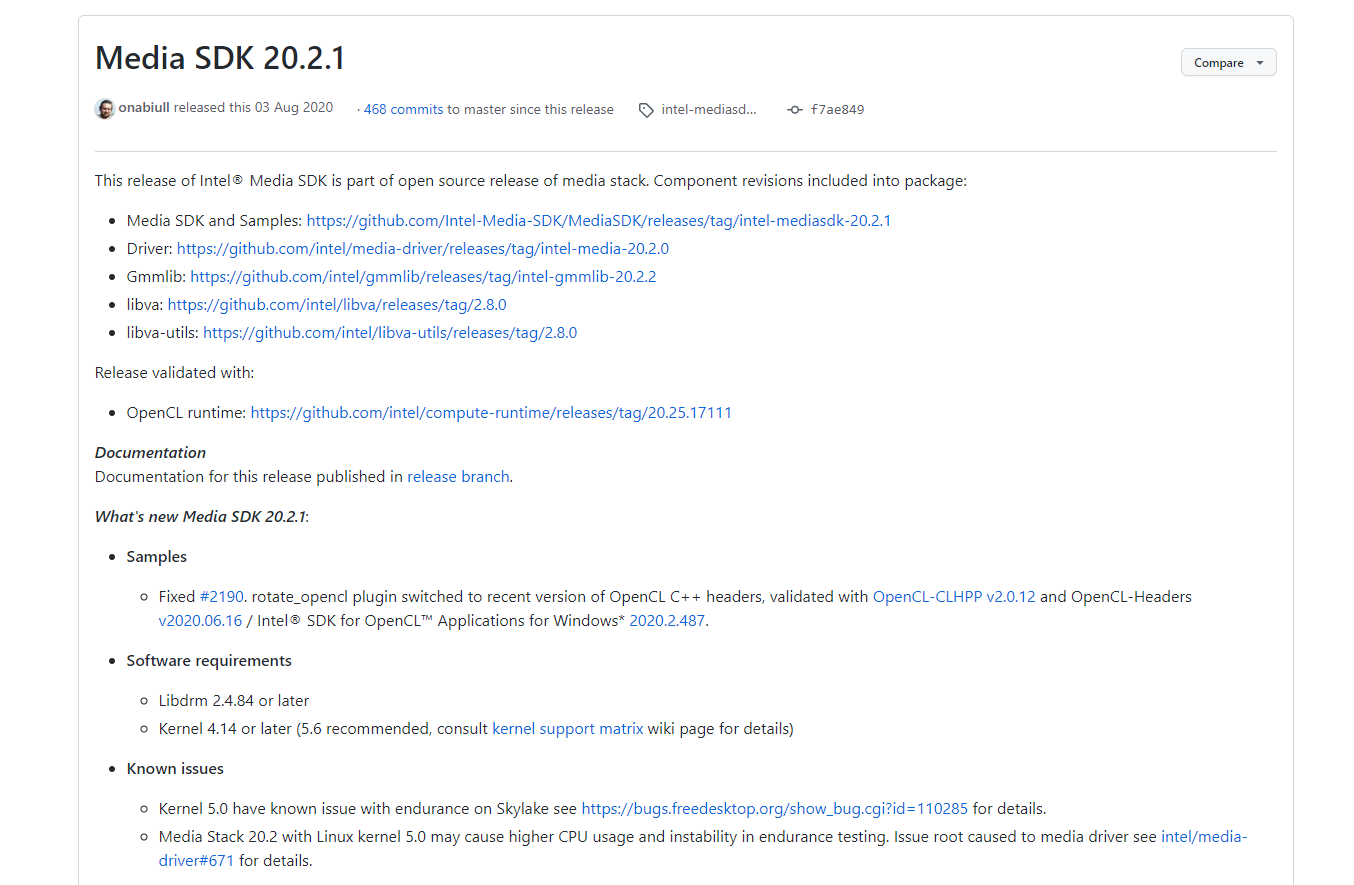Click the 'Software requirements' bullet heading
The image size is (1354, 885).
[209, 661]
